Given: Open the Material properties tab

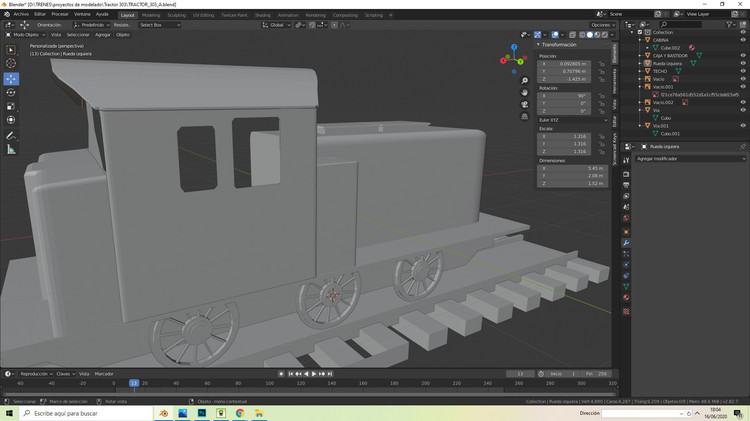Looking at the screenshot, I should coord(626,298).
